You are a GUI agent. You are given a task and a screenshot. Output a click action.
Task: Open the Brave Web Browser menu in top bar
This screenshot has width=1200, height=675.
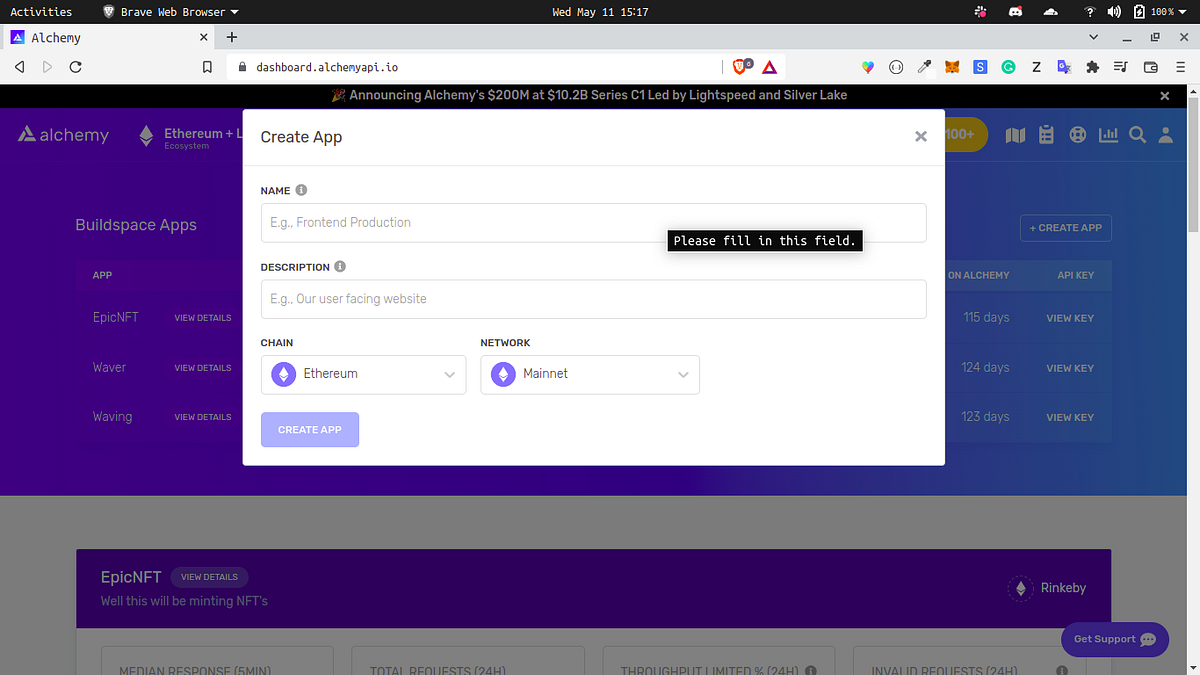[x=169, y=12]
